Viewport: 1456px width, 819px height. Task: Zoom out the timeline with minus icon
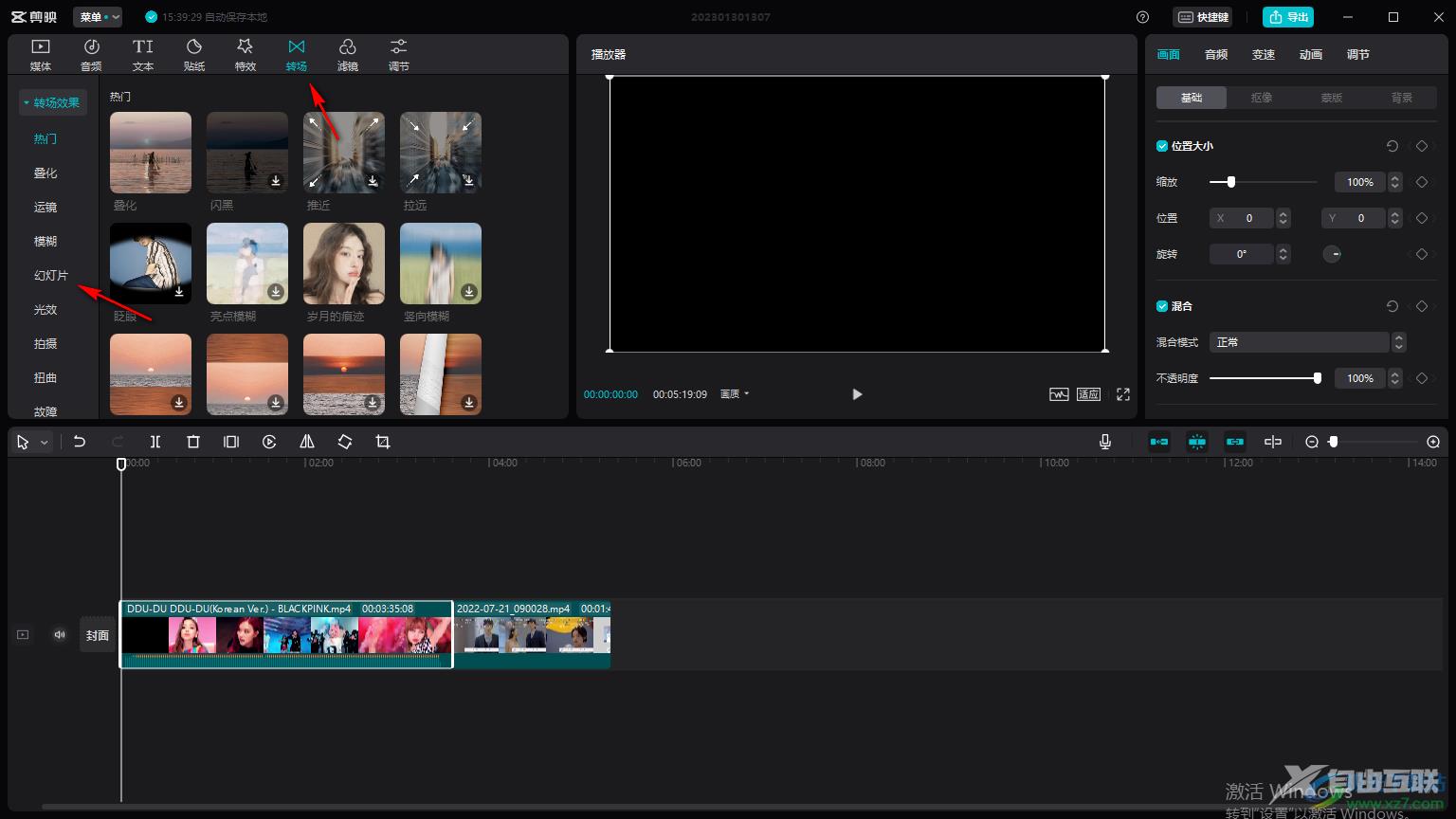tap(1312, 442)
